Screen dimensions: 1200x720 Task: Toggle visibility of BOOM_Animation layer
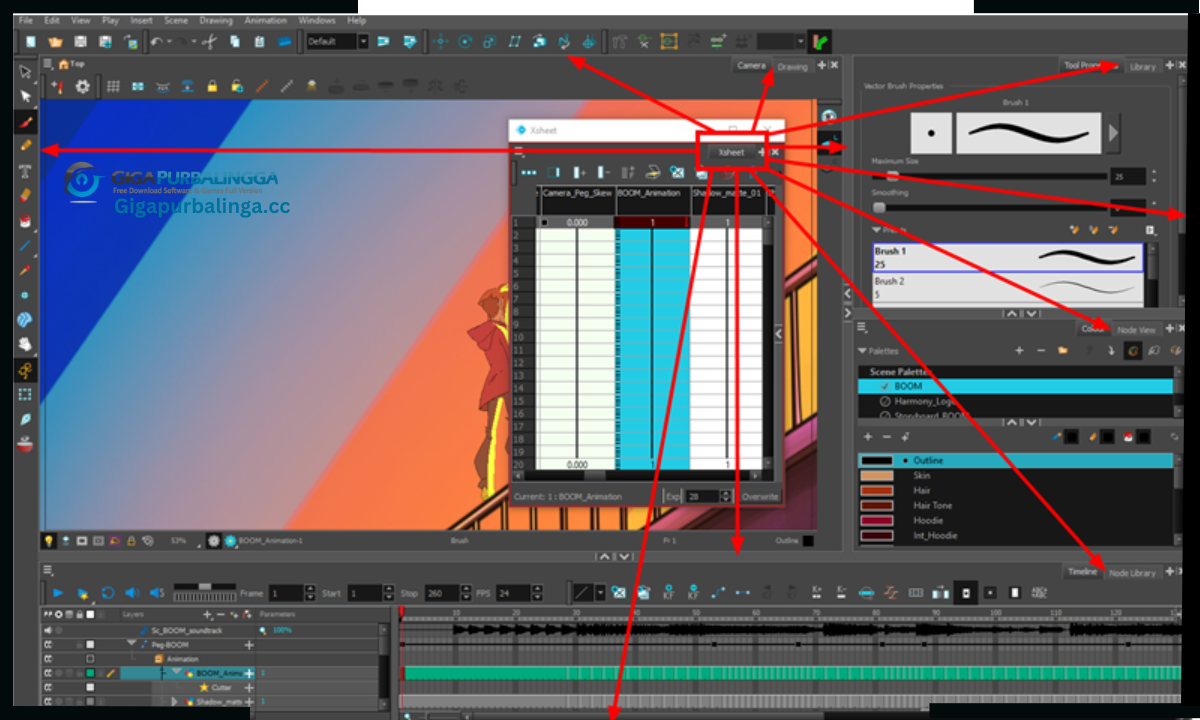(47, 674)
